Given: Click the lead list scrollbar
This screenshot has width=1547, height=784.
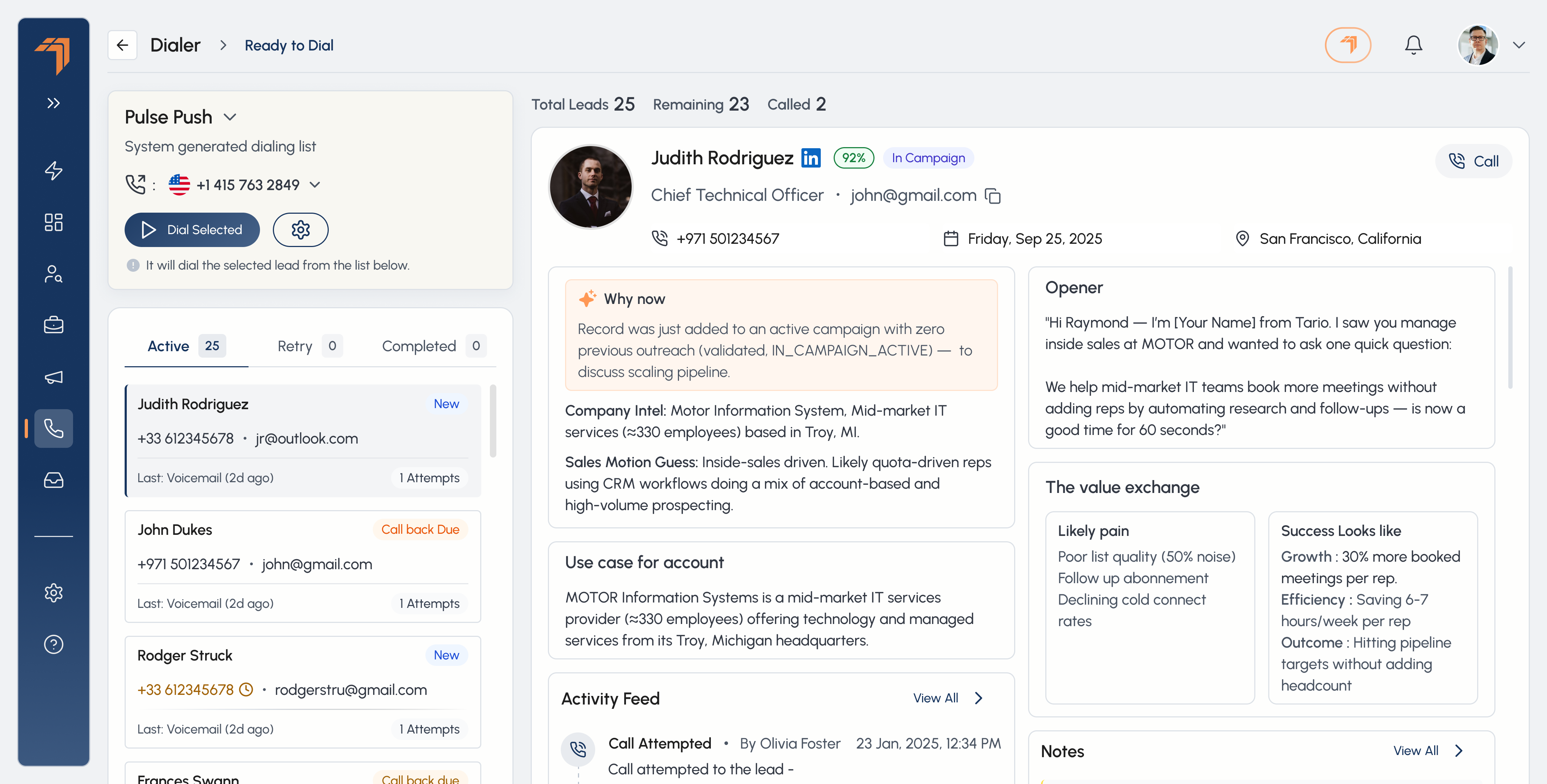Looking at the screenshot, I should click(493, 421).
